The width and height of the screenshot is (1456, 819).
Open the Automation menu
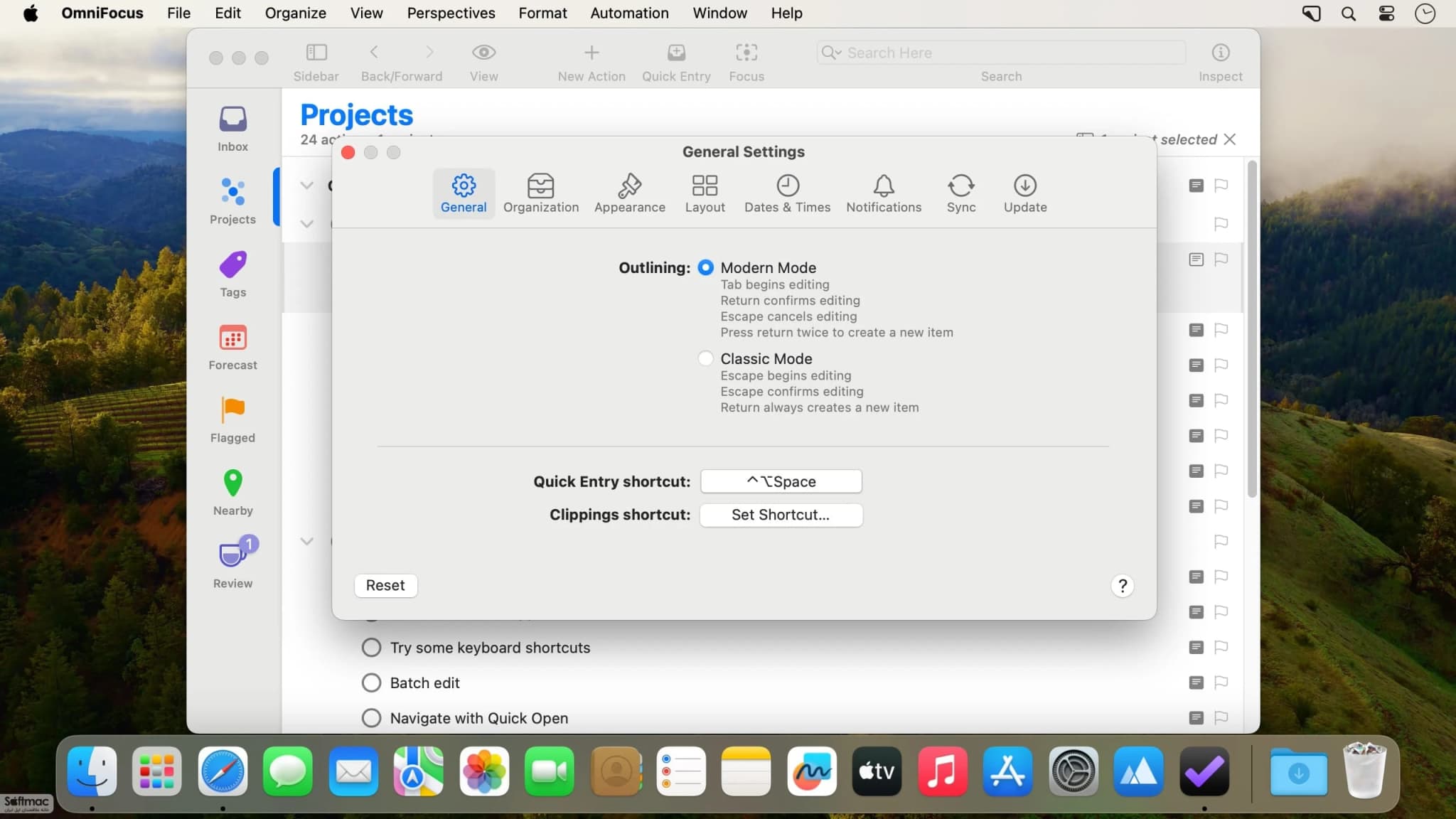coord(628,13)
